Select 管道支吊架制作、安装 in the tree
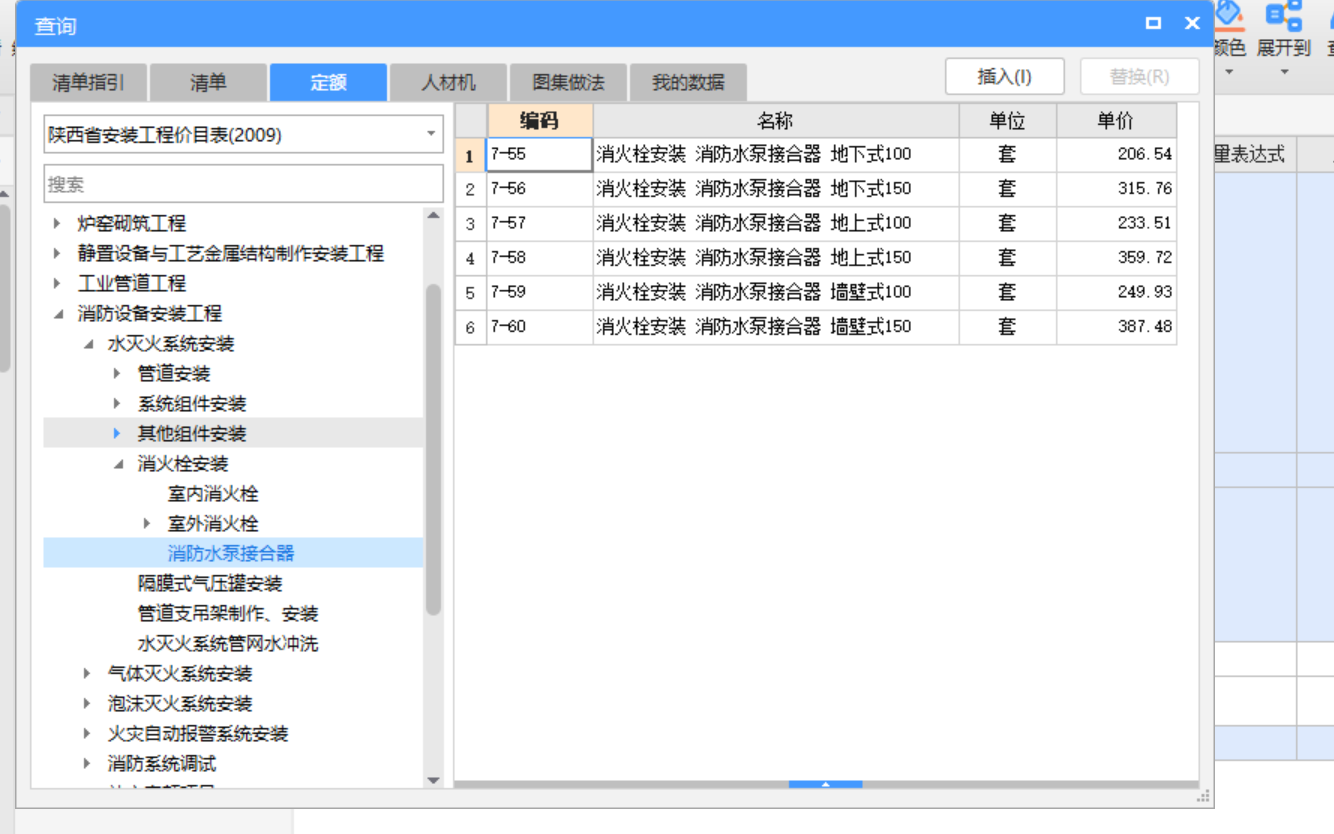This screenshot has width=1334, height=834. click(x=228, y=613)
